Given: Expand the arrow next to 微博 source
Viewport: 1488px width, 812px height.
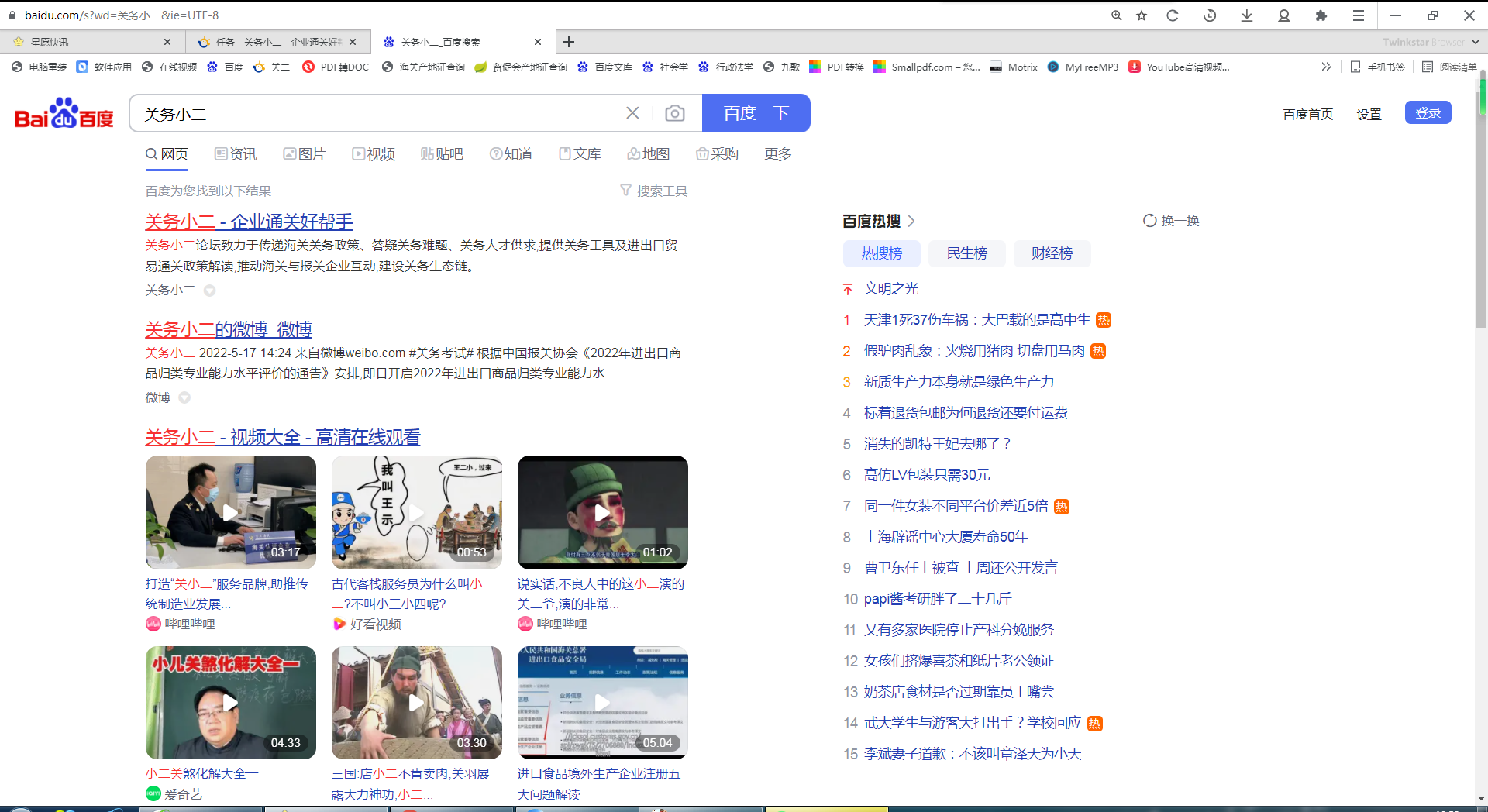Looking at the screenshot, I should [184, 397].
